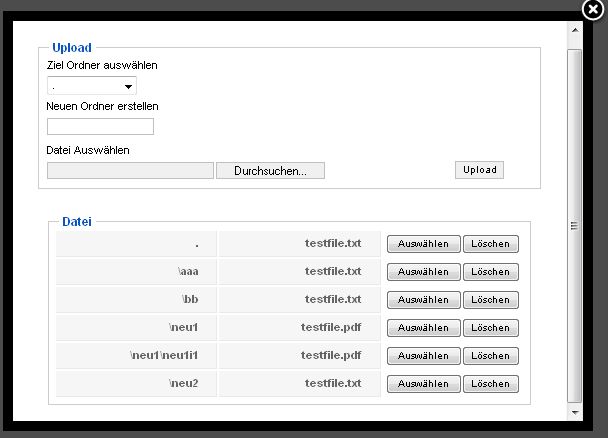Choose Auswählen for the \aaa folder file
The image size is (608, 438).
coord(423,272)
